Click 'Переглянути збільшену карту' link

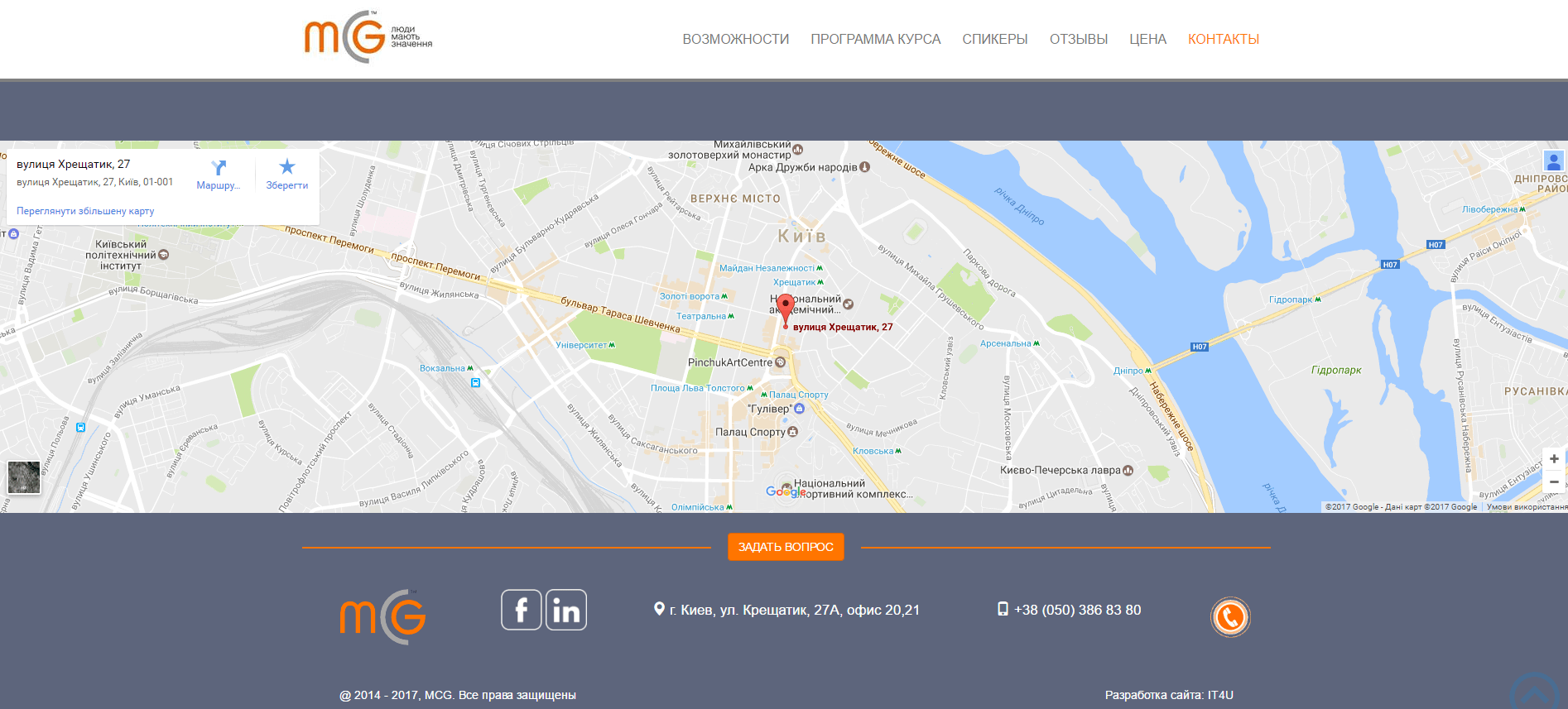85,211
